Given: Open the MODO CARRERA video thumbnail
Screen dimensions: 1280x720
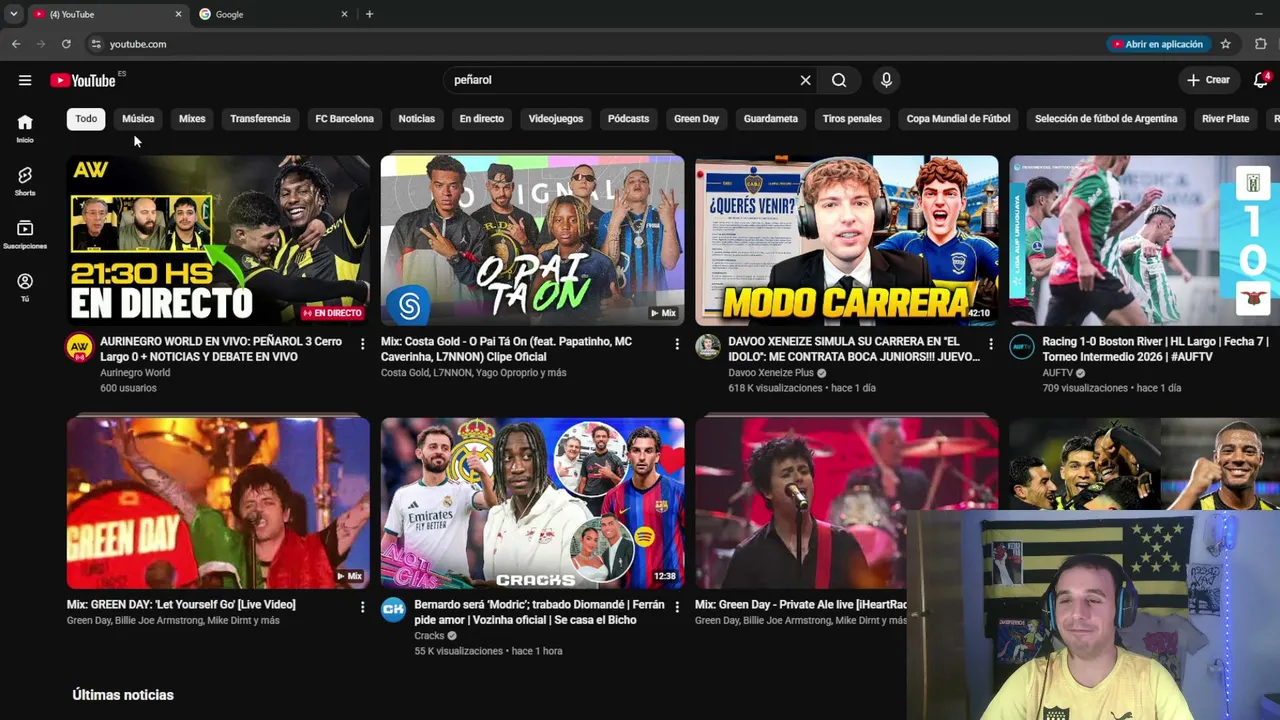Looking at the screenshot, I should (847, 240).
